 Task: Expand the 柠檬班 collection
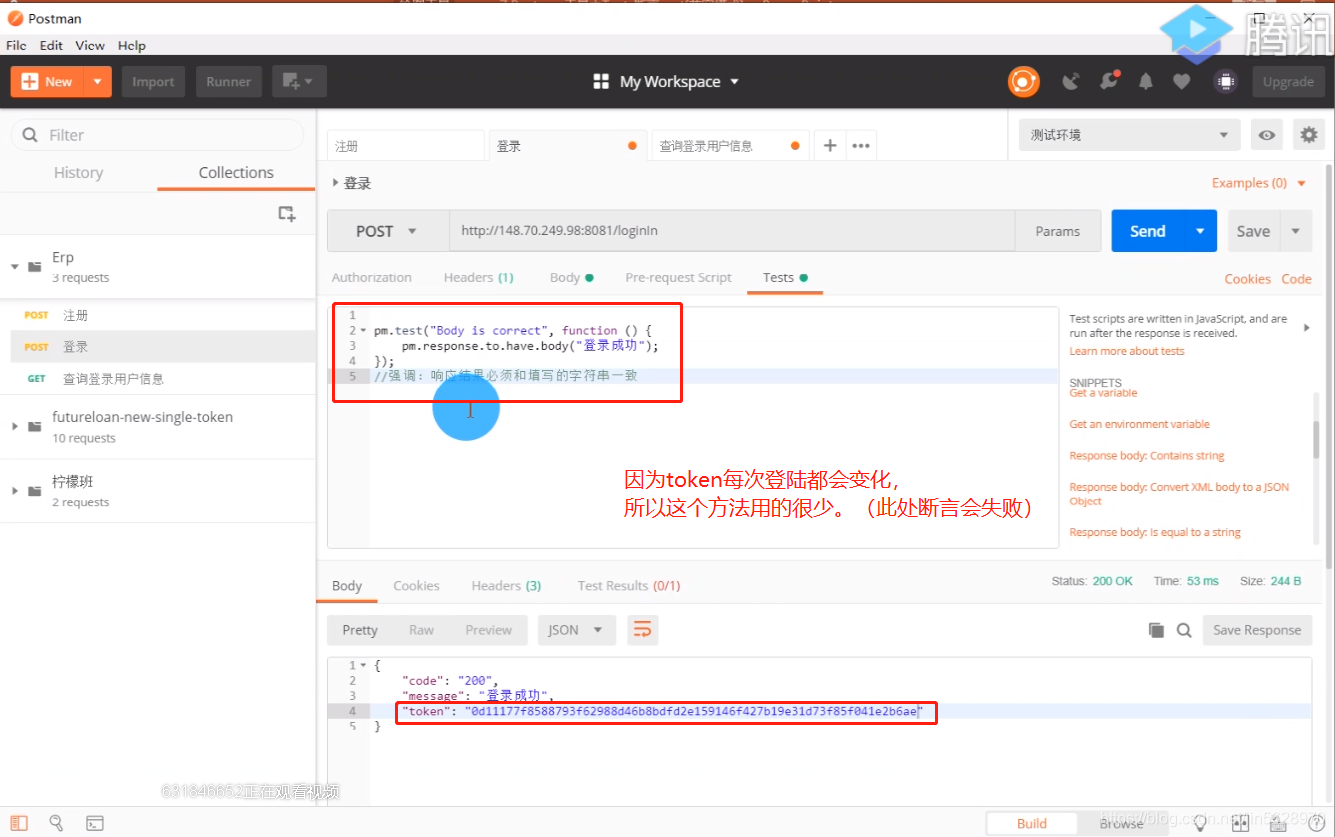pos(14,491)
